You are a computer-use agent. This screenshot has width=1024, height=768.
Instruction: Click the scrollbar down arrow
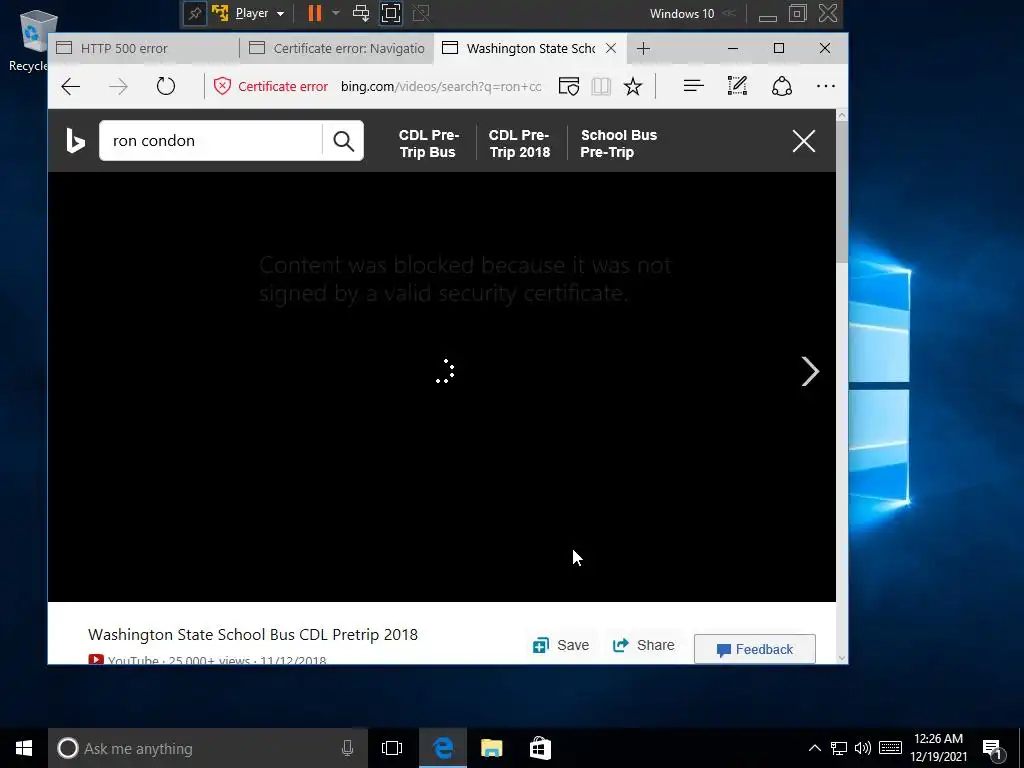[842, 658]
